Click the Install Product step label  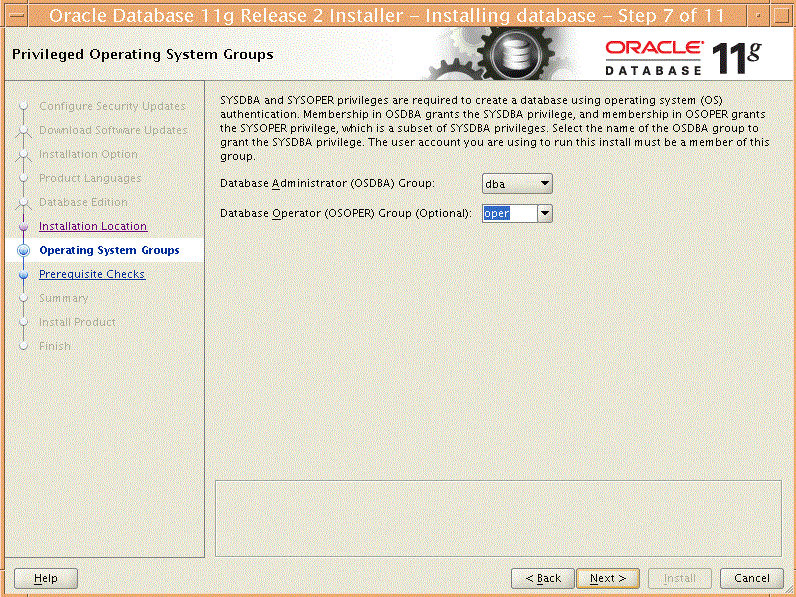[x=77, y=322]
